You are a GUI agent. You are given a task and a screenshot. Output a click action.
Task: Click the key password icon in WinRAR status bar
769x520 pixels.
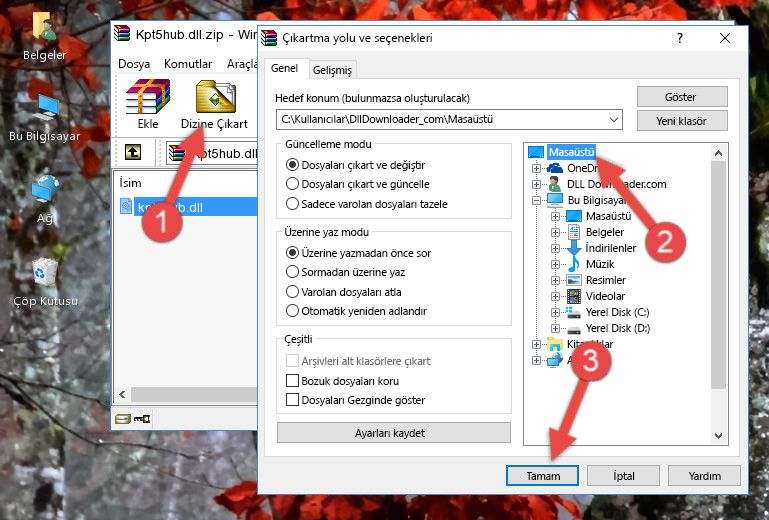pos(142,418)
